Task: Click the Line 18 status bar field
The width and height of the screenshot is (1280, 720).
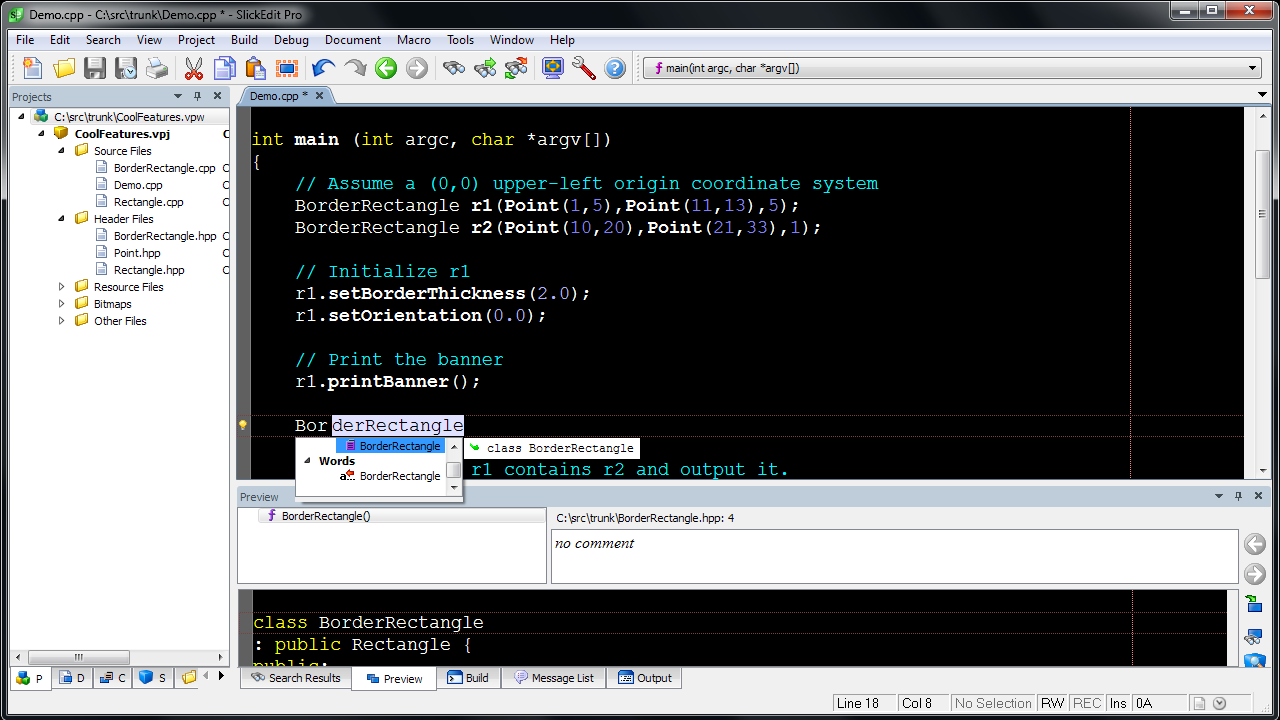Action: click(x=862, y=703)
